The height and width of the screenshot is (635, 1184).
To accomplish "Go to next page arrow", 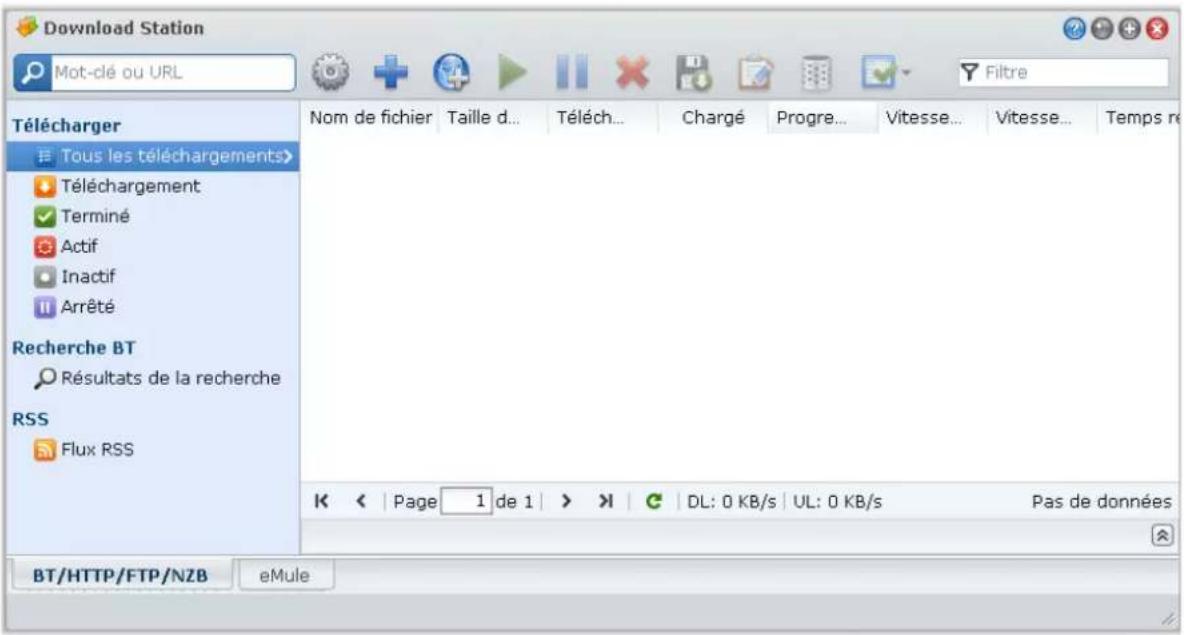I will point(566,501).
